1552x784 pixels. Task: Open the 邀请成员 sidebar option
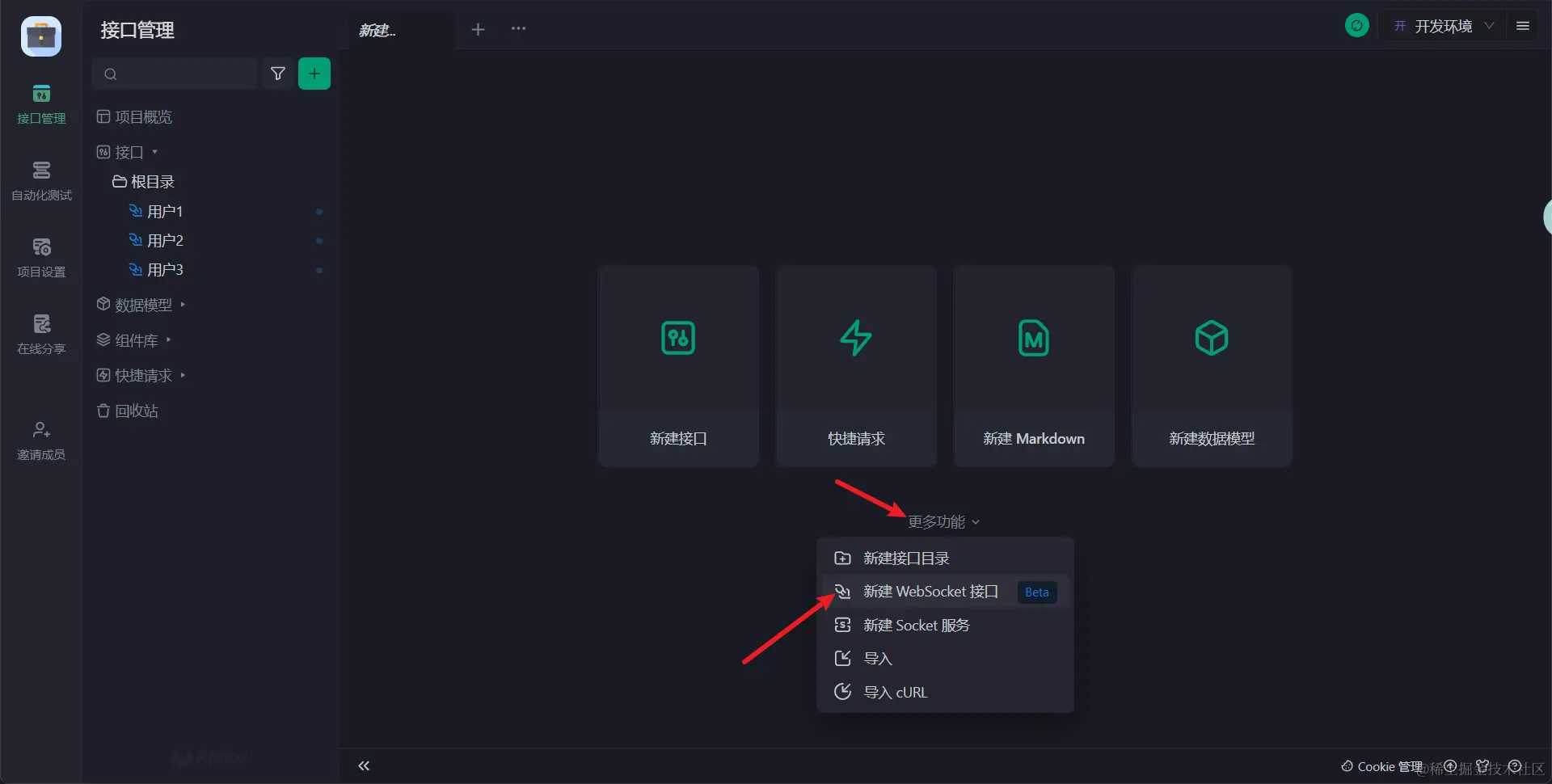(x=41, y=440)
